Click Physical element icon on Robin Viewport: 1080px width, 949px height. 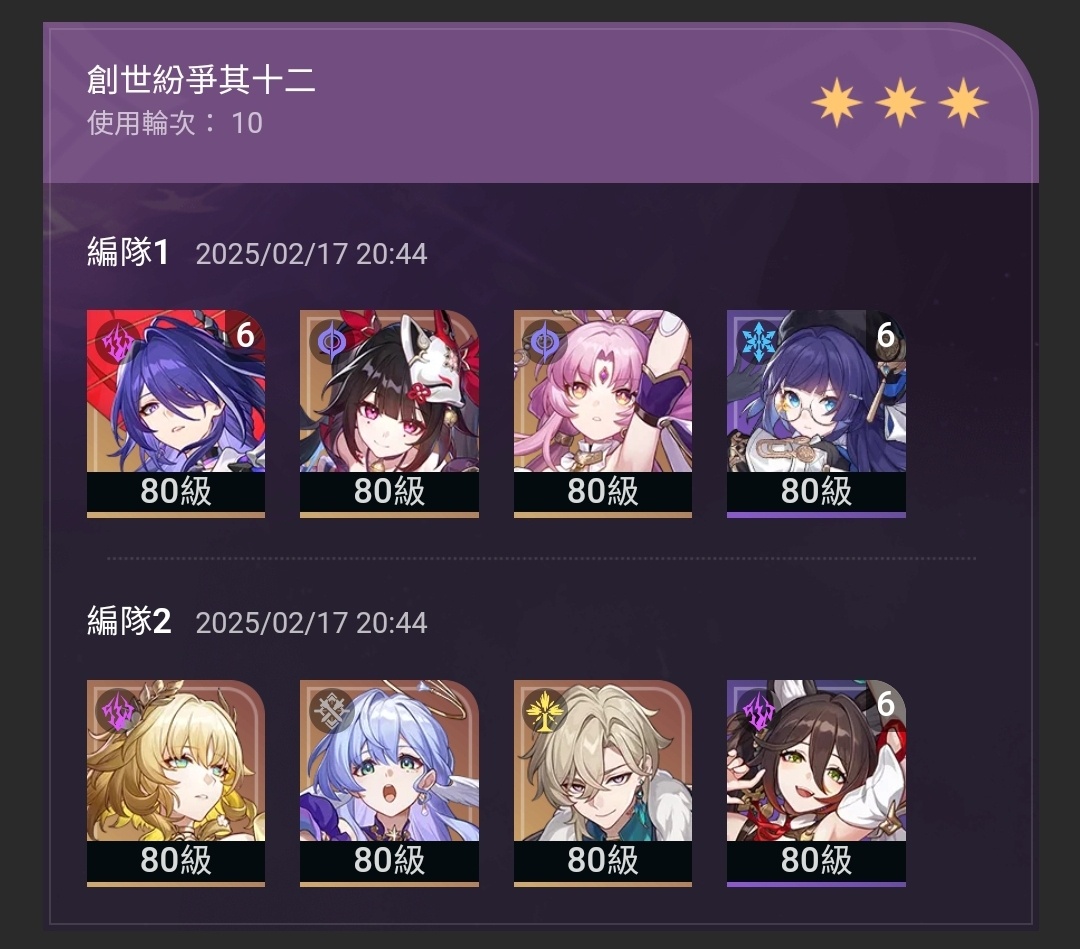click(331, 711)
